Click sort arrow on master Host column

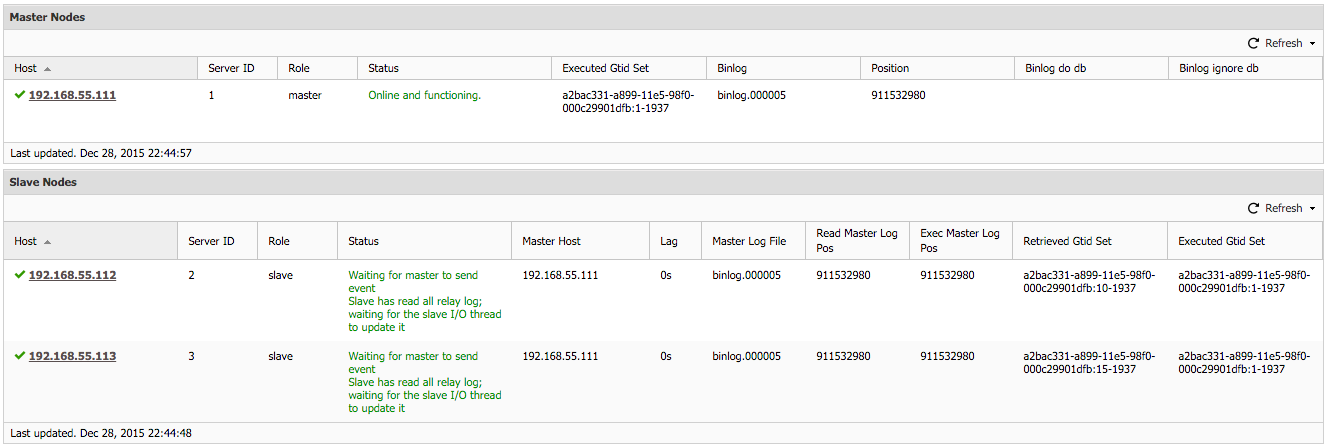click(47, 69)
